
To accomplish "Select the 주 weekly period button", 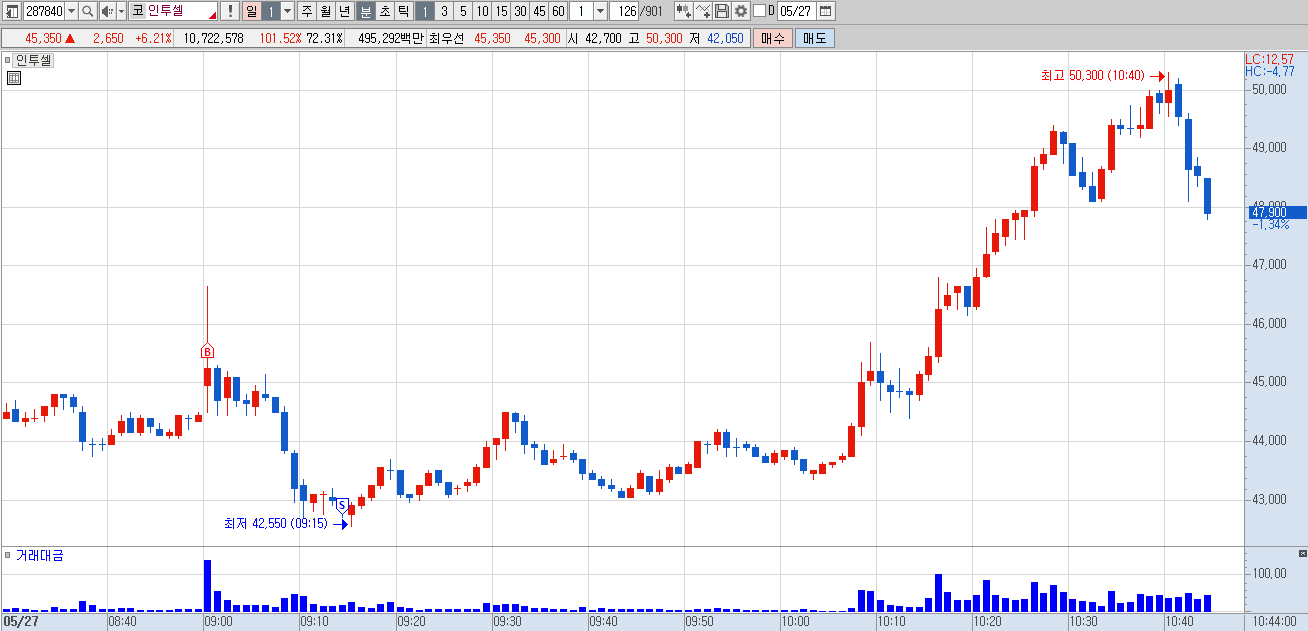I will pyautogui.click(x=306, y=11).
